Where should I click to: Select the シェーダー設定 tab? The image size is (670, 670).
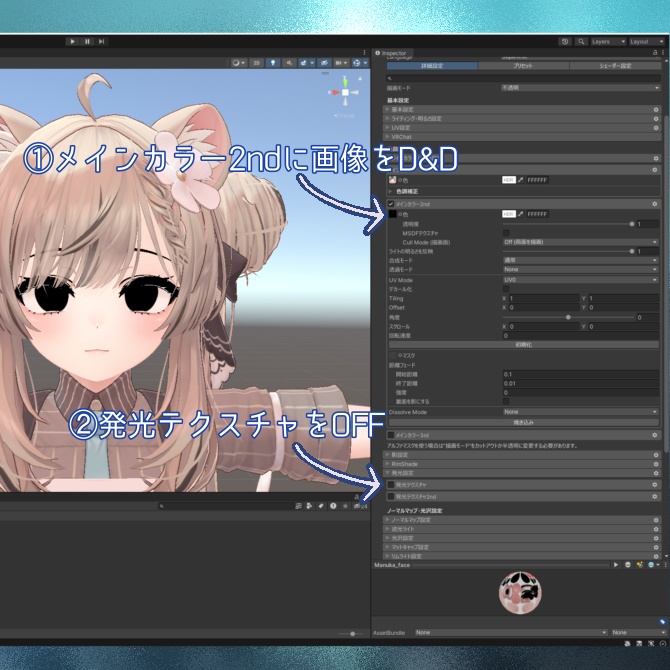click(x=615, y=66)
